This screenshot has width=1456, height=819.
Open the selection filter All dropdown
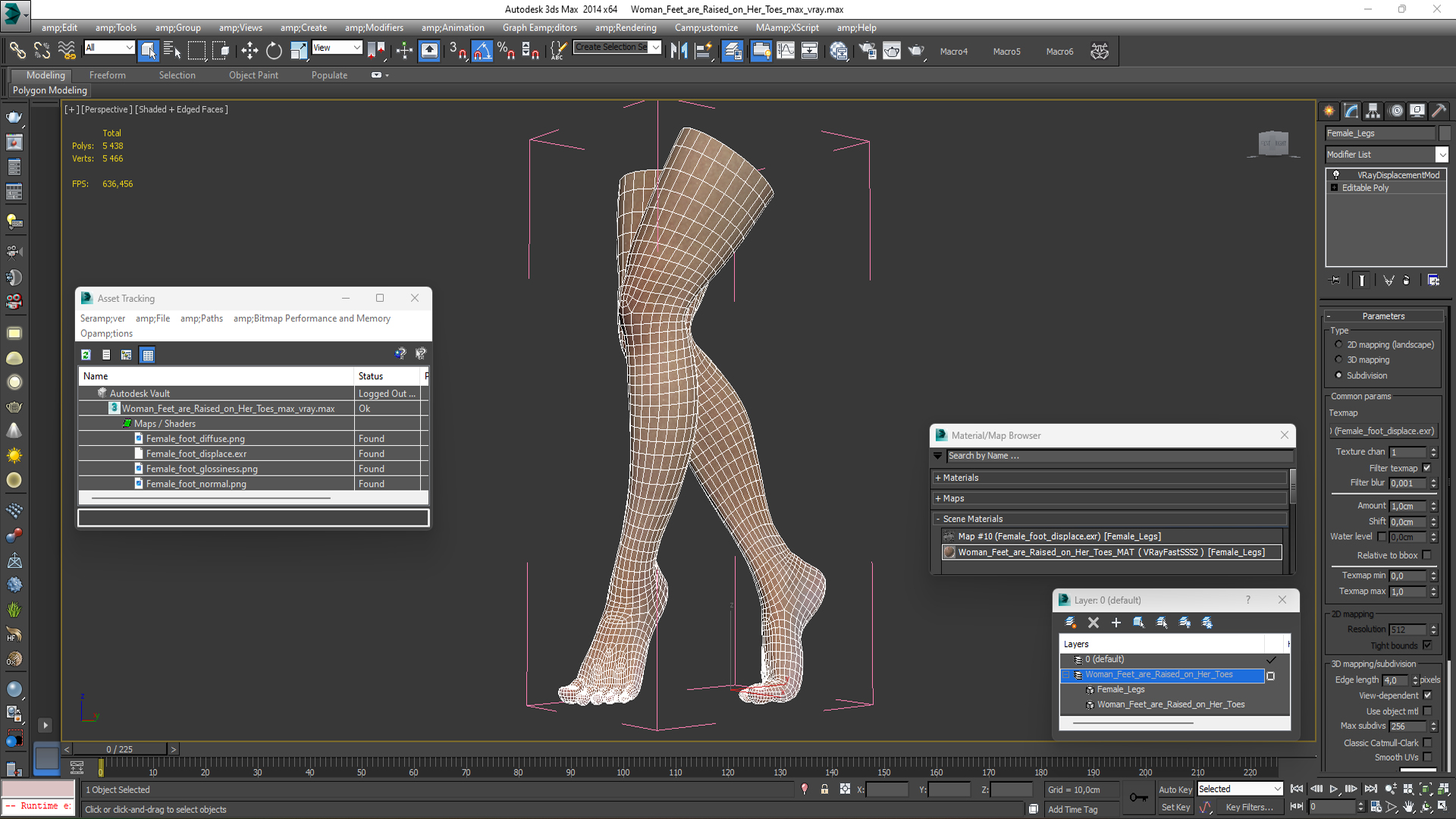point(109,48)
